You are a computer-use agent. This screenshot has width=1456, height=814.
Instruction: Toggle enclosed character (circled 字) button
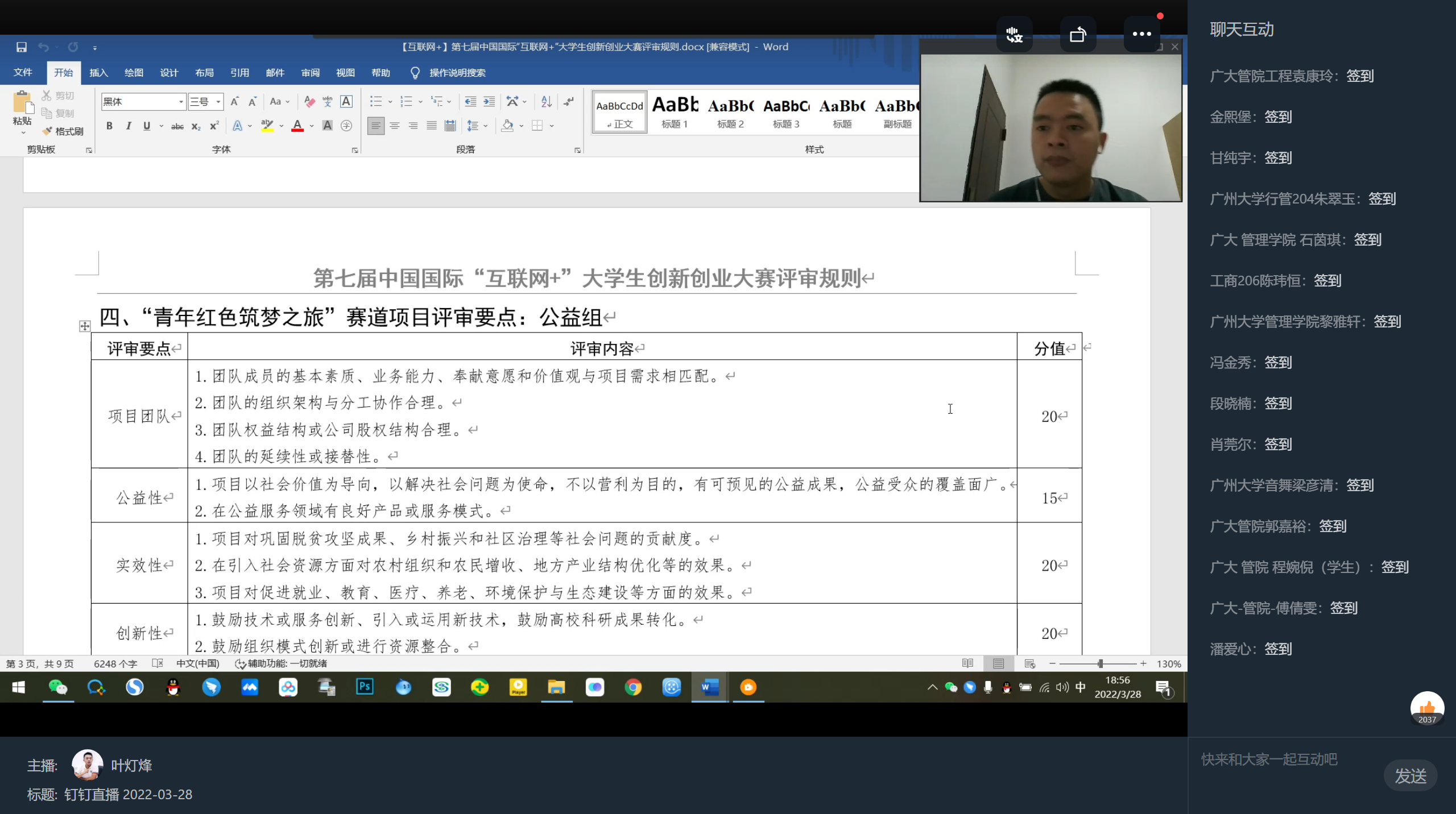(346, 126)
